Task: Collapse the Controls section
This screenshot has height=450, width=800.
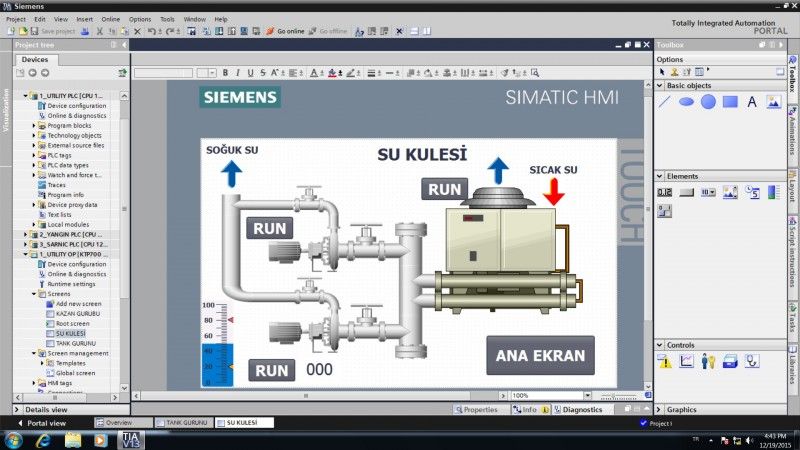Action: 659,345
